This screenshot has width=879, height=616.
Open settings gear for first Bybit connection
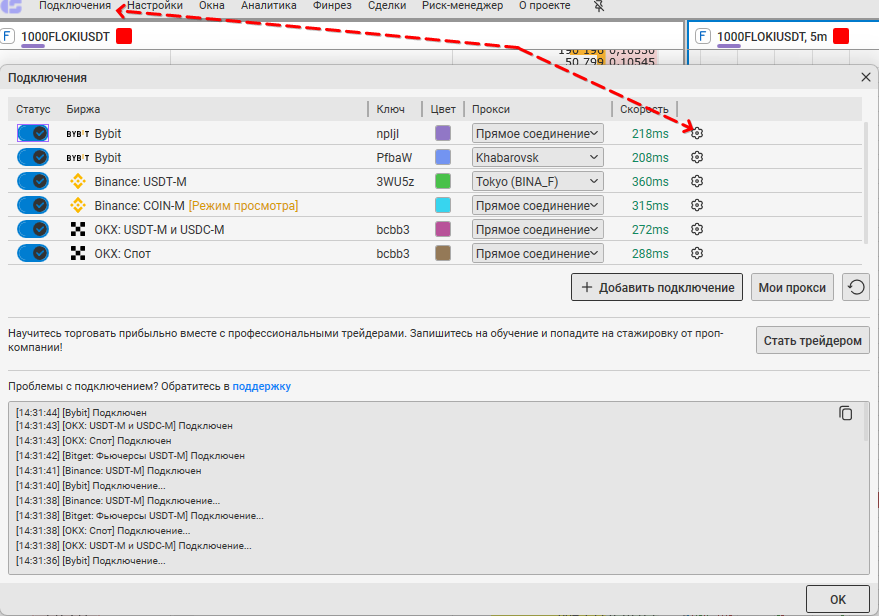[x=697, y=133]
